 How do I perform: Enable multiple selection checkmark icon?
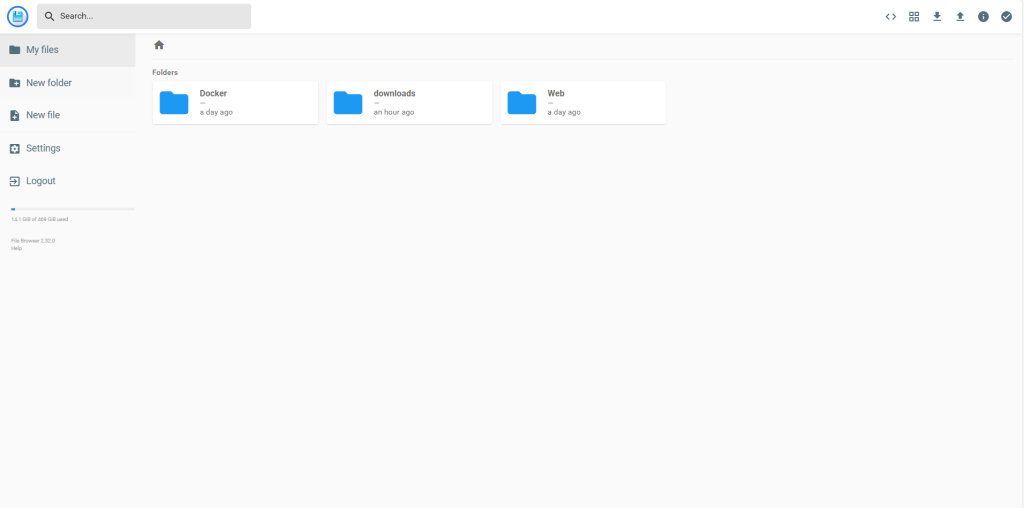pos(1006,17)
